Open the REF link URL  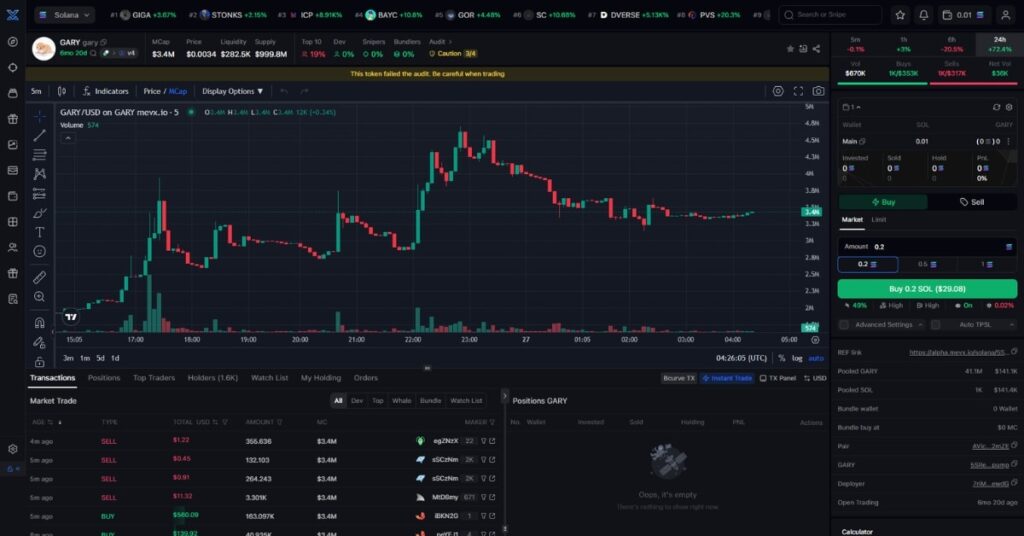click(958, 353)
